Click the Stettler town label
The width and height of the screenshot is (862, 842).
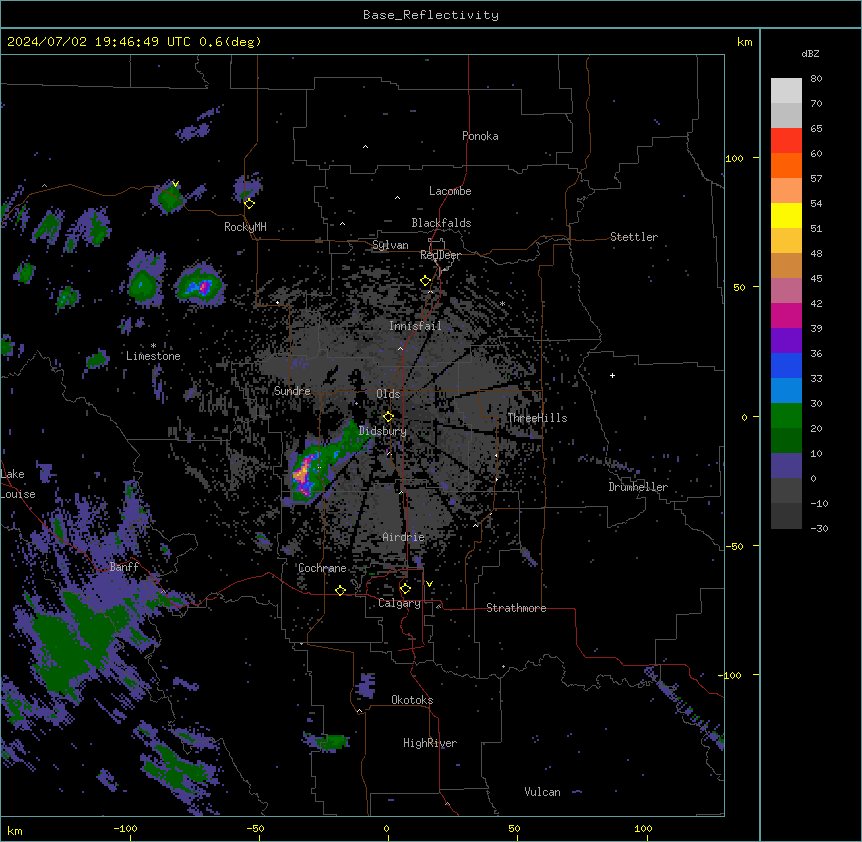pyautogui.click(x=634, y=237)
